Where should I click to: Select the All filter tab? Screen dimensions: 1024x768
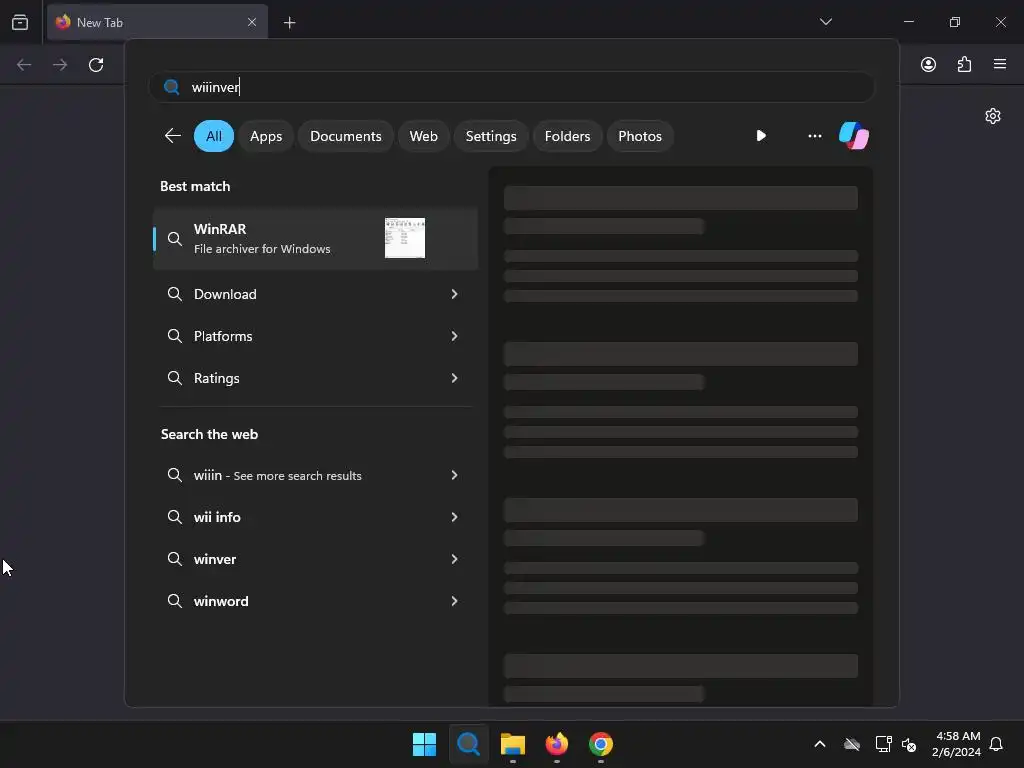click(214, 136)
